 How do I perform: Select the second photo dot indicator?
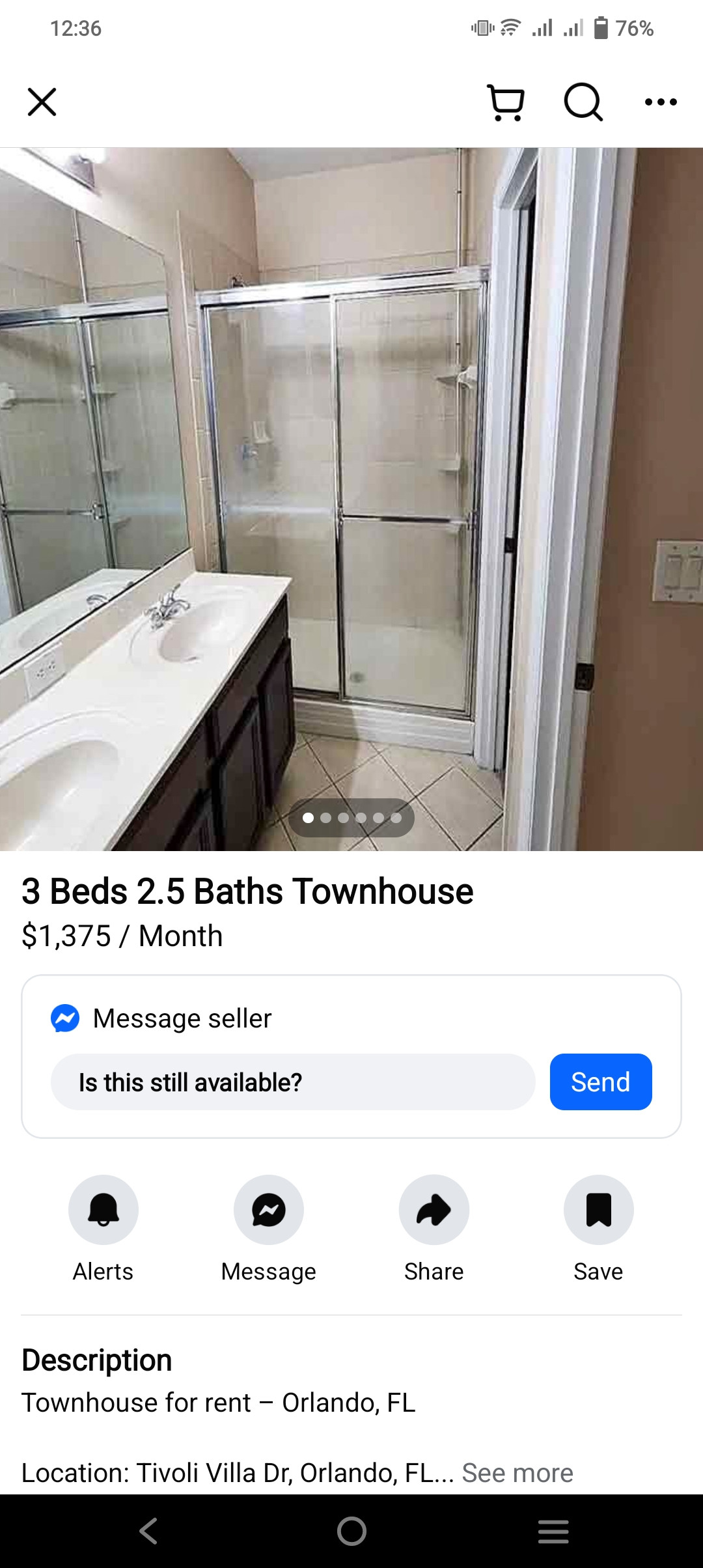(326, 818)
